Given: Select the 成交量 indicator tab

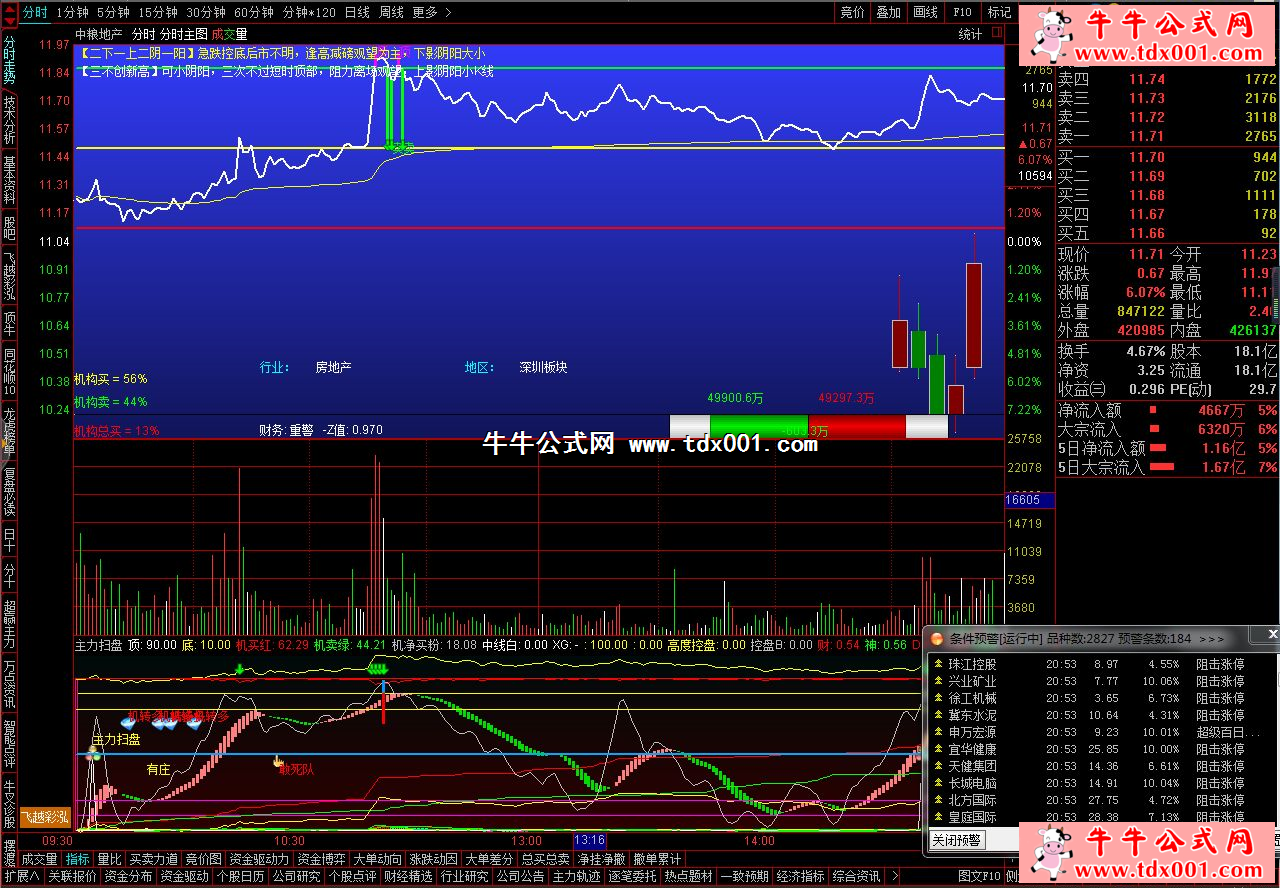Looking at the screenshot, I should [40, 859].
